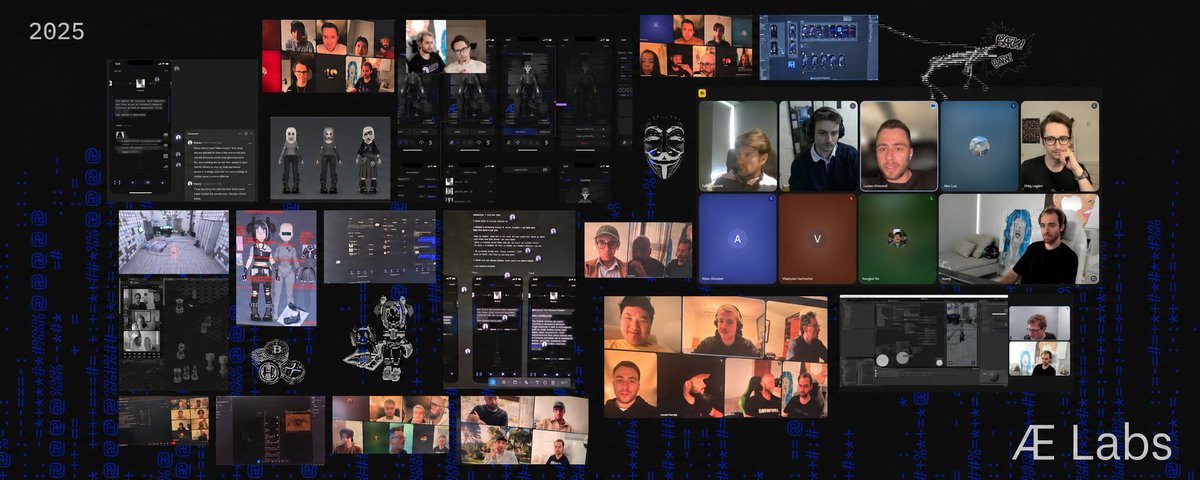
Task: Select the laughing man wearing a headset mic
Action: click(x=723, y=329)
